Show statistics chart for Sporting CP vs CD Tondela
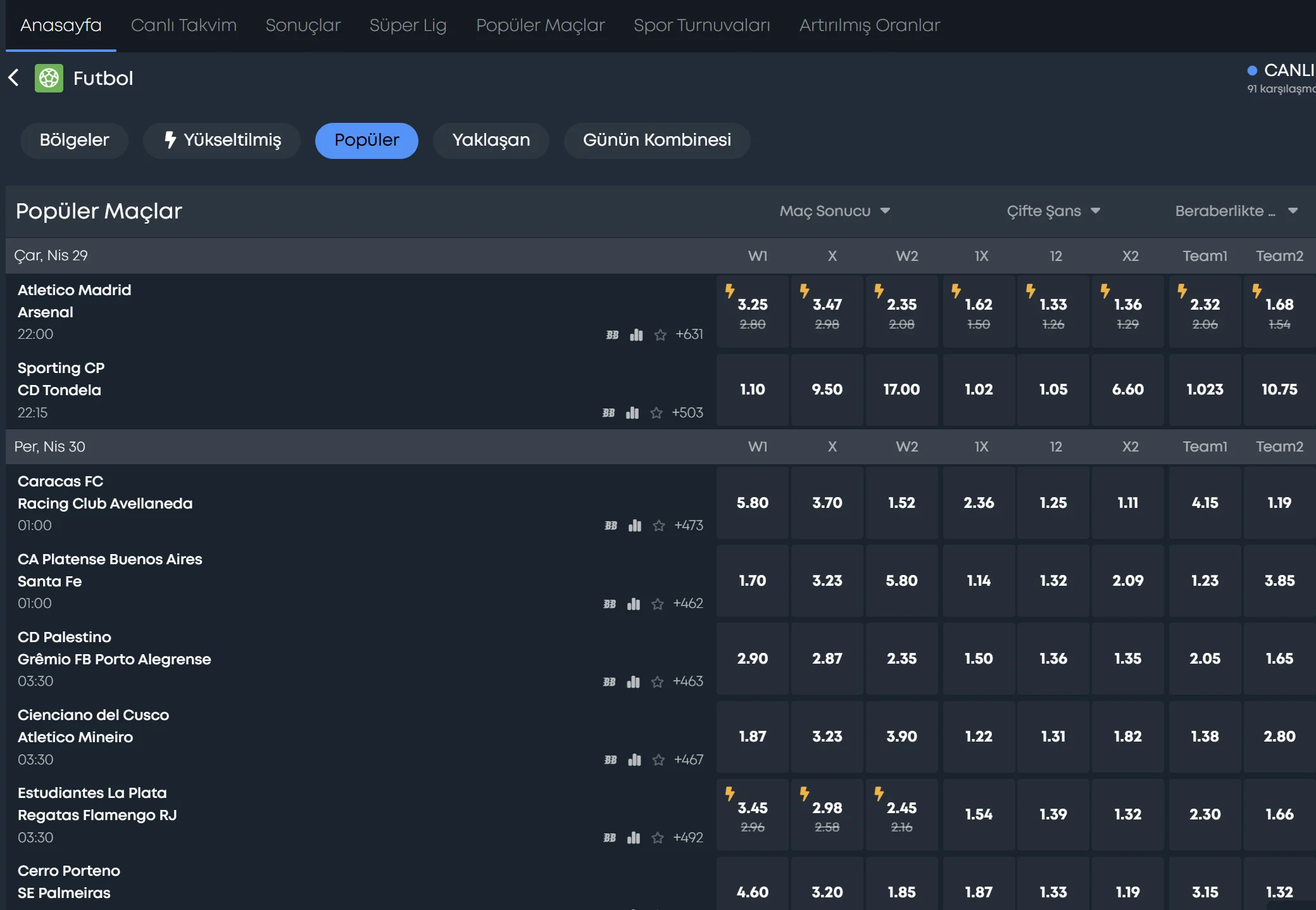The height and width of the screenshot is (910, 1316). 632,413
